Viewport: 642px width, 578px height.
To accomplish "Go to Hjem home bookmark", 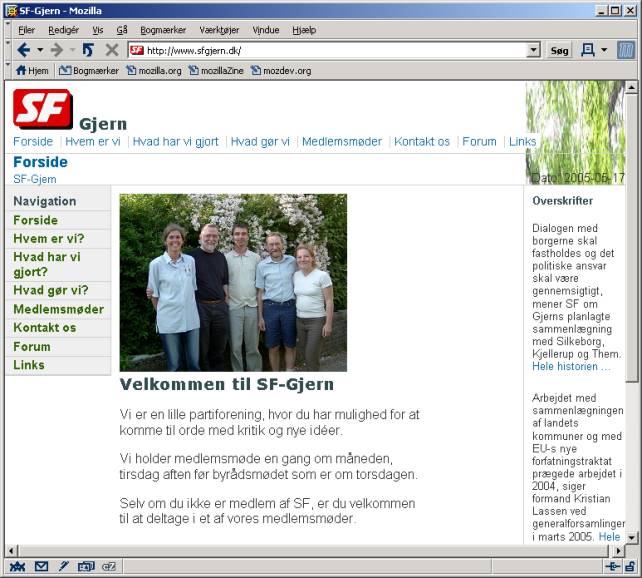I will click(x=32, y=71).
